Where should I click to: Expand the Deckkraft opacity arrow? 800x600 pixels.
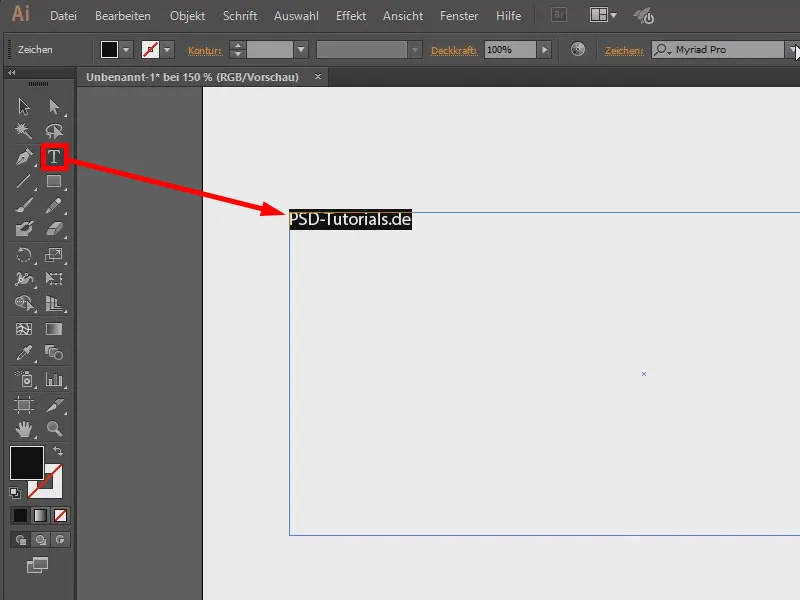544,50
